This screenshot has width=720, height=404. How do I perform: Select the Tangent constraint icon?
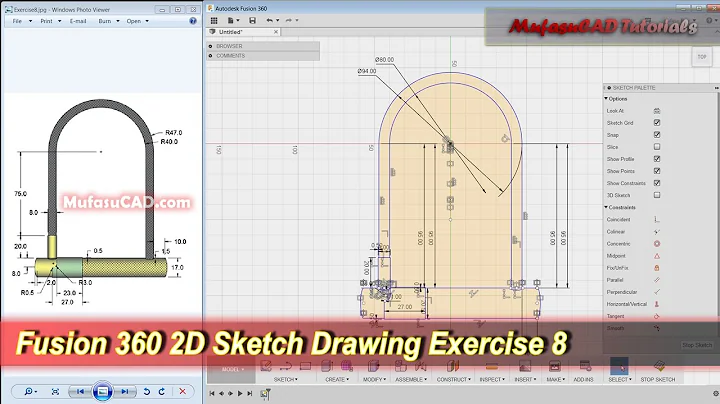pos(657,316)
